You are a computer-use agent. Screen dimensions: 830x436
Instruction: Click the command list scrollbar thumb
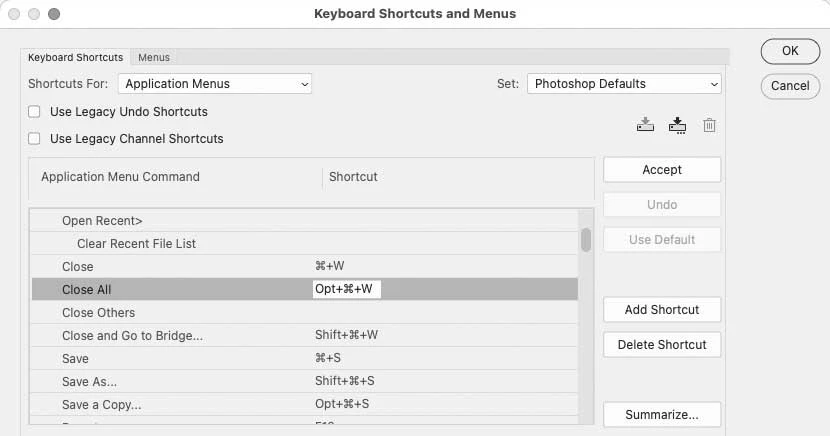coord(585,240)
